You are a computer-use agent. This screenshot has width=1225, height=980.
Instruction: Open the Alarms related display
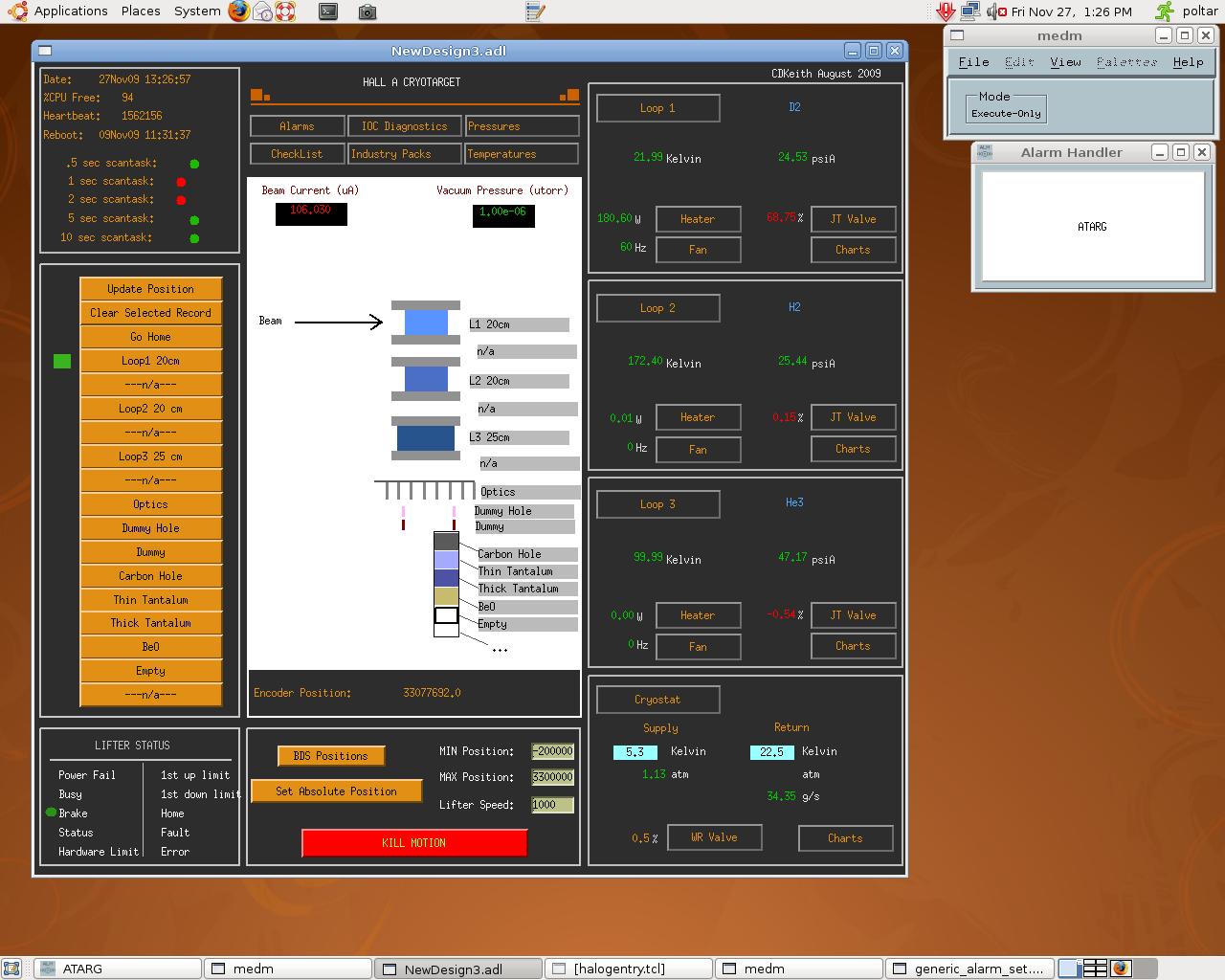[297, 126]
